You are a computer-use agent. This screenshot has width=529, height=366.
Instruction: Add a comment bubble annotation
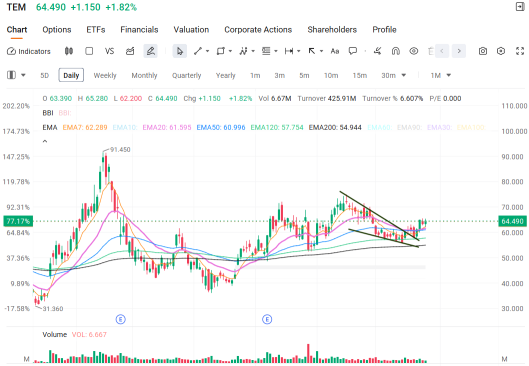pyautogui.click(x=353, y=51)
